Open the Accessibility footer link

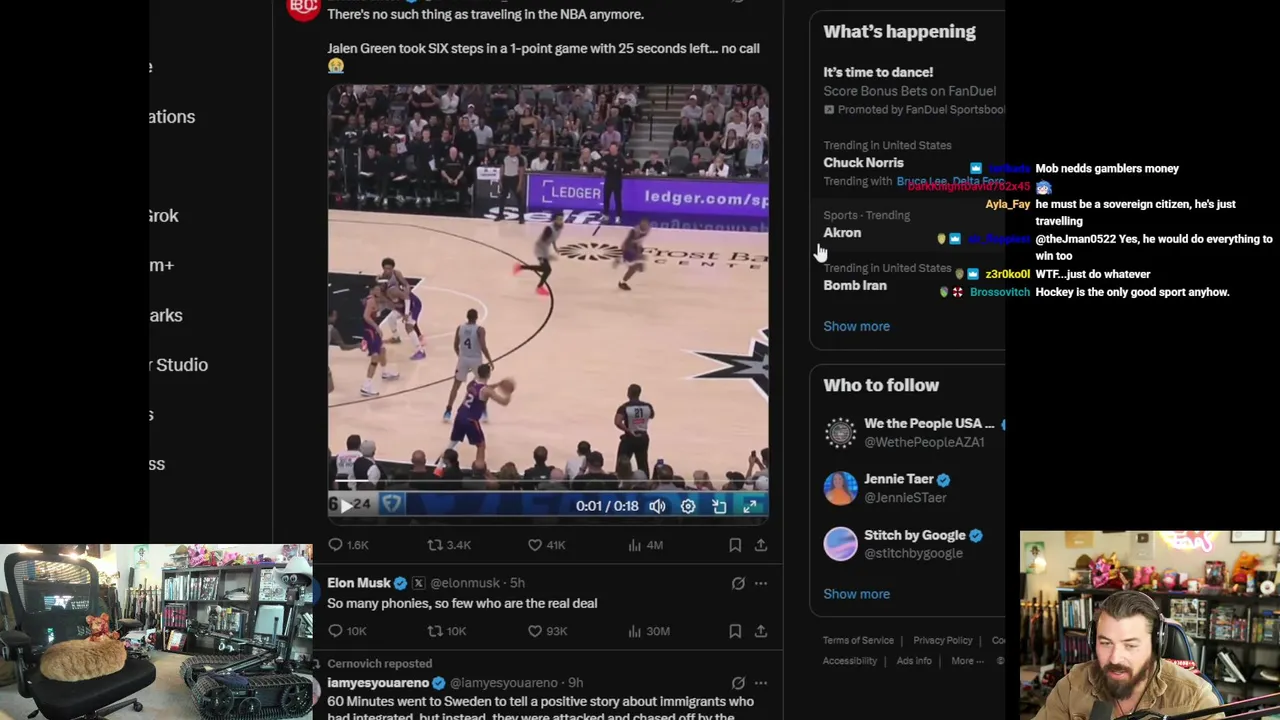click(x=850, y=661)
